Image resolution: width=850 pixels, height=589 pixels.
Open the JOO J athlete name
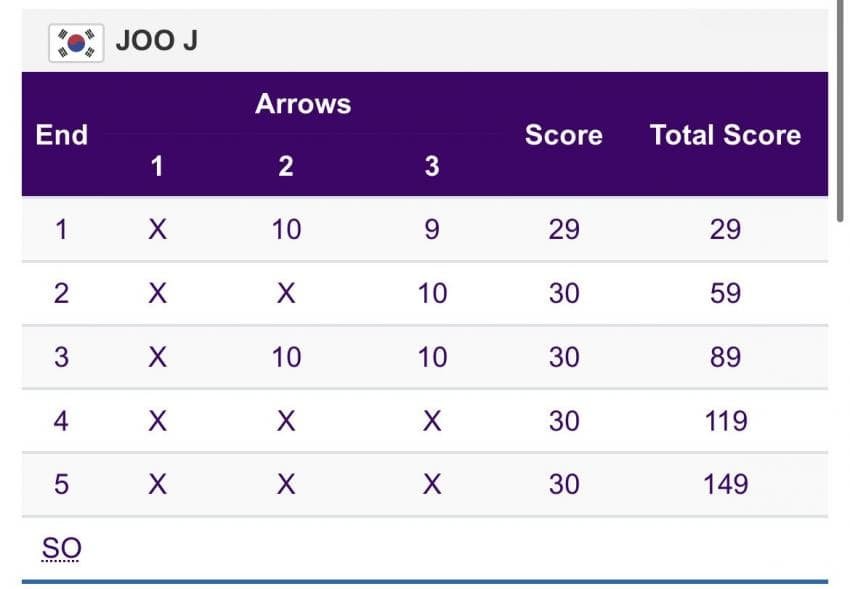point(157,41)
